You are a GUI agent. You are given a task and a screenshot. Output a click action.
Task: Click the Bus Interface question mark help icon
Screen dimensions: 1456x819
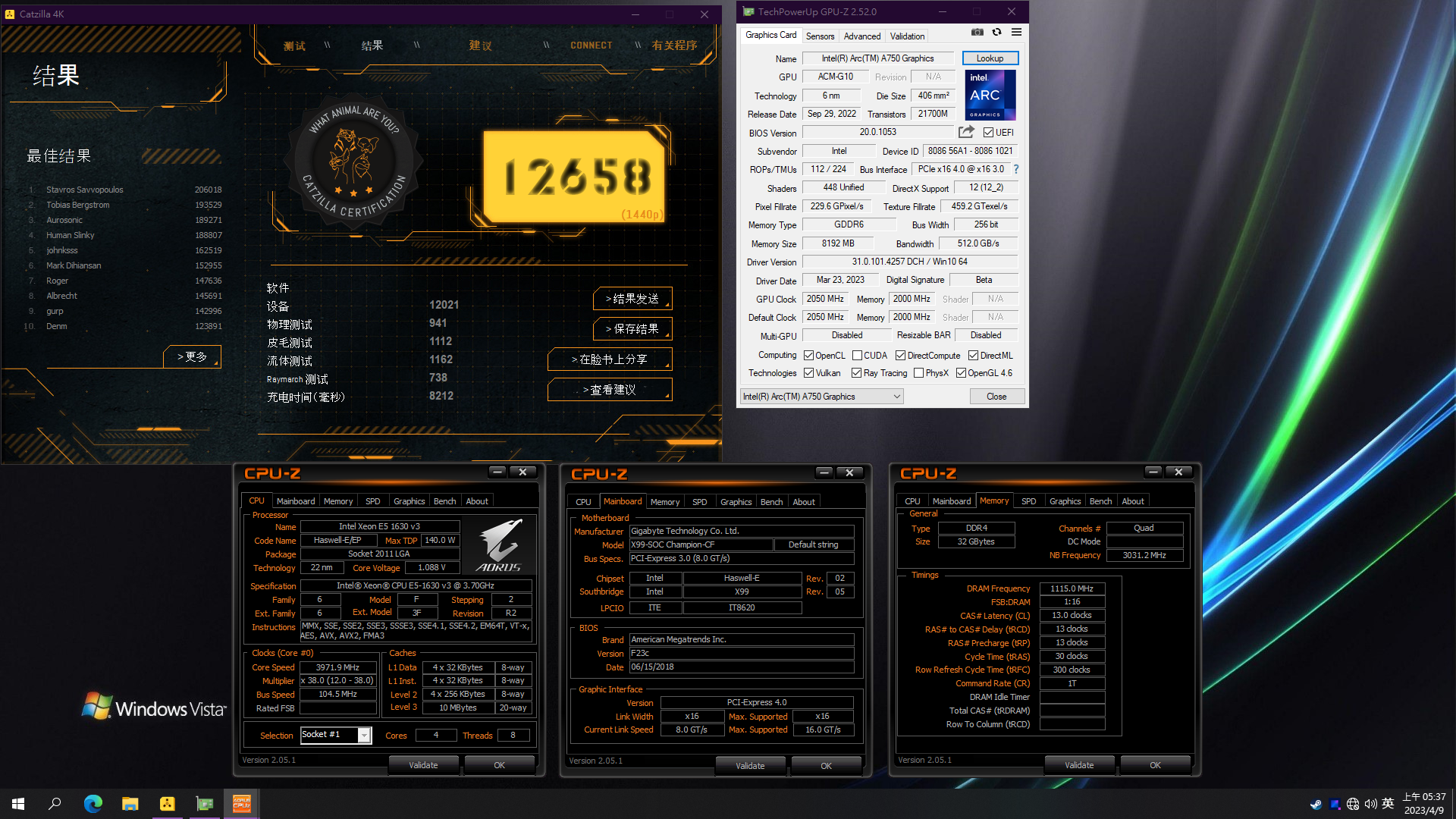click(x=1016, y=169)
